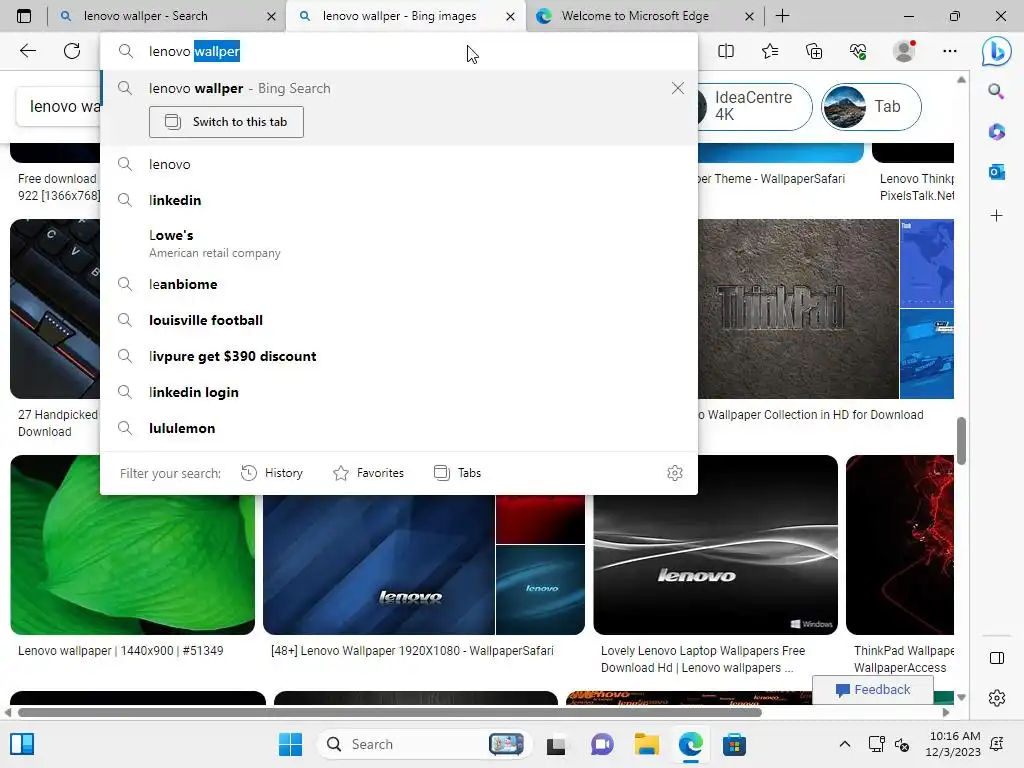Click the taskbar Search box
Image resolution: width=1024 pixels, height=768 pixels.
click(424, 744)
